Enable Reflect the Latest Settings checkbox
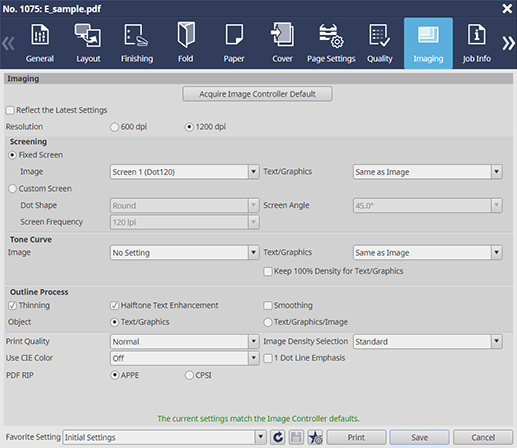 click(x=10, y=110)
